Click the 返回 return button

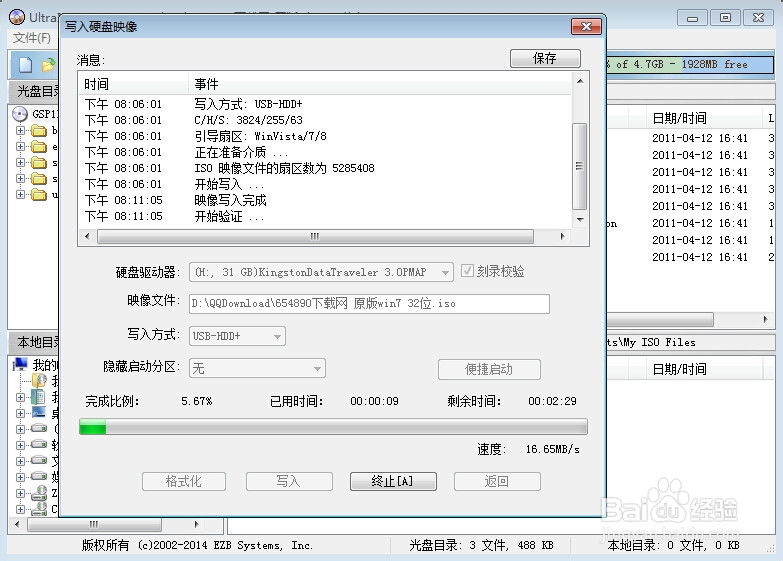pos(497,481)
